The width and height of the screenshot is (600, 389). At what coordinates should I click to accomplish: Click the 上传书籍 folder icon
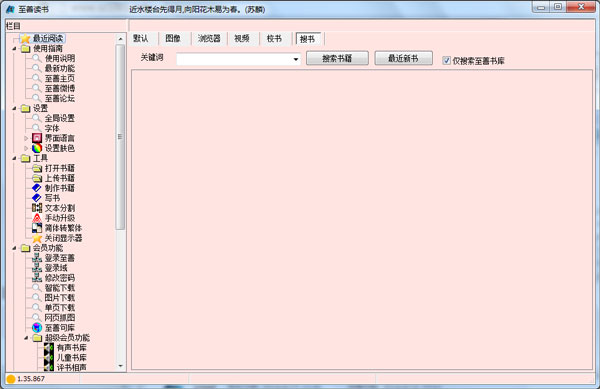pyautogui.click(x=37, y=178)
